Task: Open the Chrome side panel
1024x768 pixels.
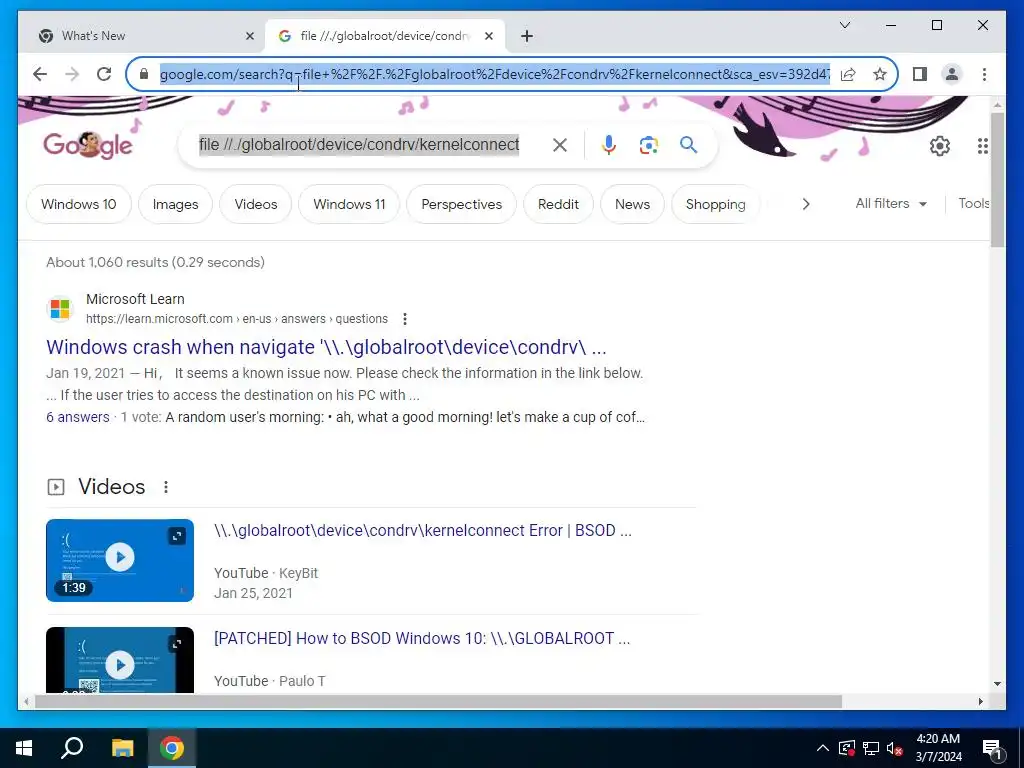Action: [920, 74]
